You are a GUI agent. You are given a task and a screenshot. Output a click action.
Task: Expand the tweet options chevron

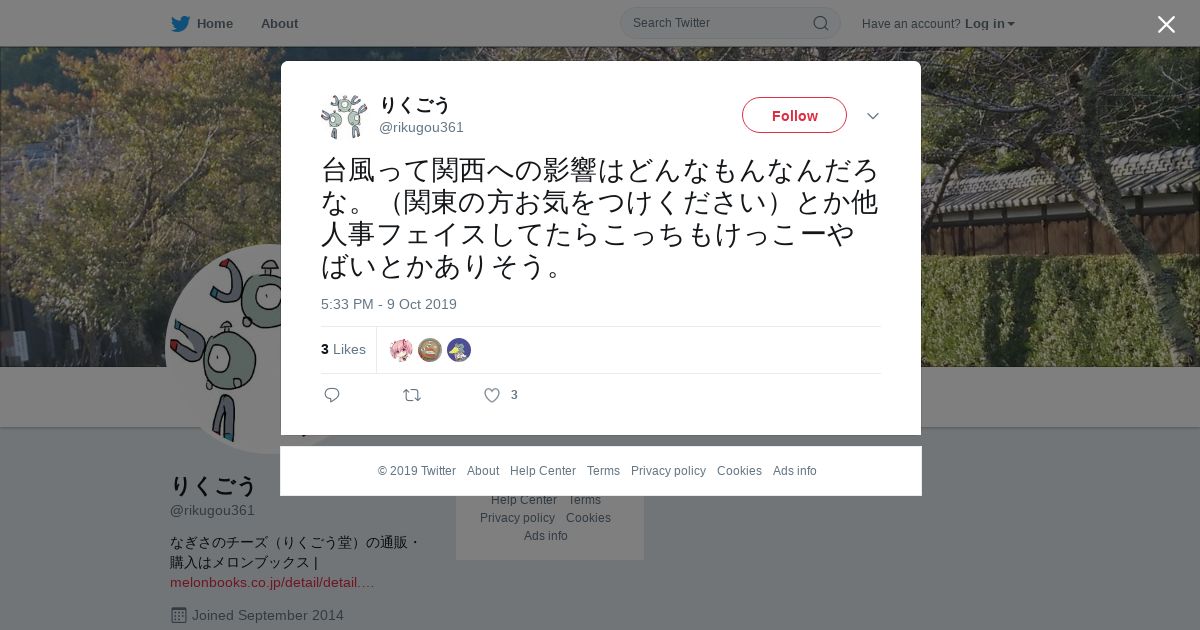click(873, 116)
